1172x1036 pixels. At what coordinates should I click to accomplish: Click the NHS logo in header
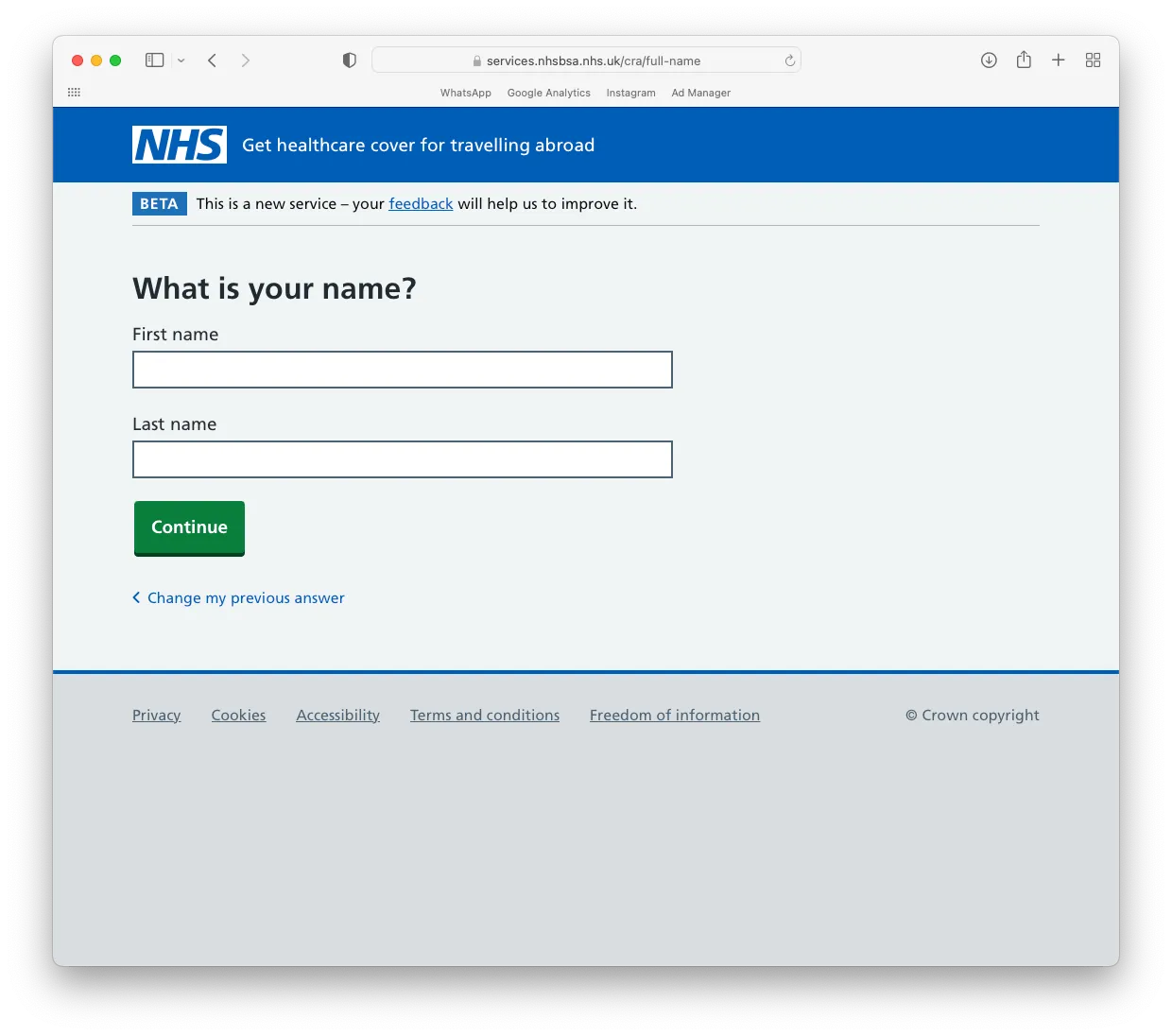(x=180, y=145)
